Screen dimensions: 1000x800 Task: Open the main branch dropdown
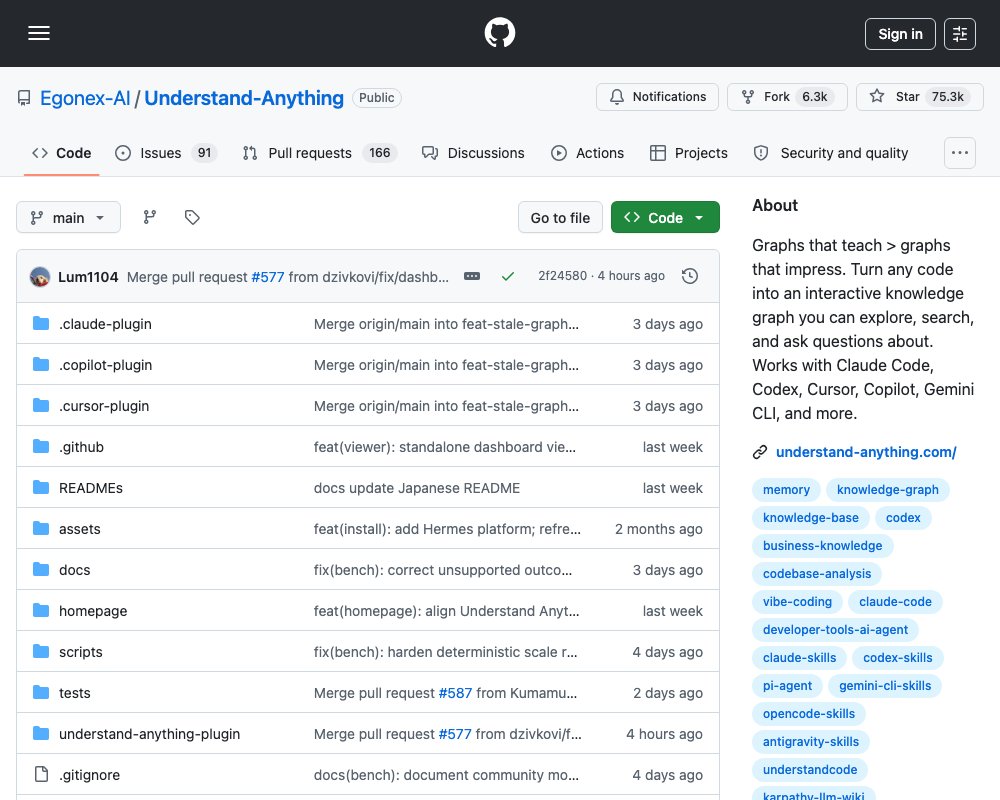pos(68,218)
